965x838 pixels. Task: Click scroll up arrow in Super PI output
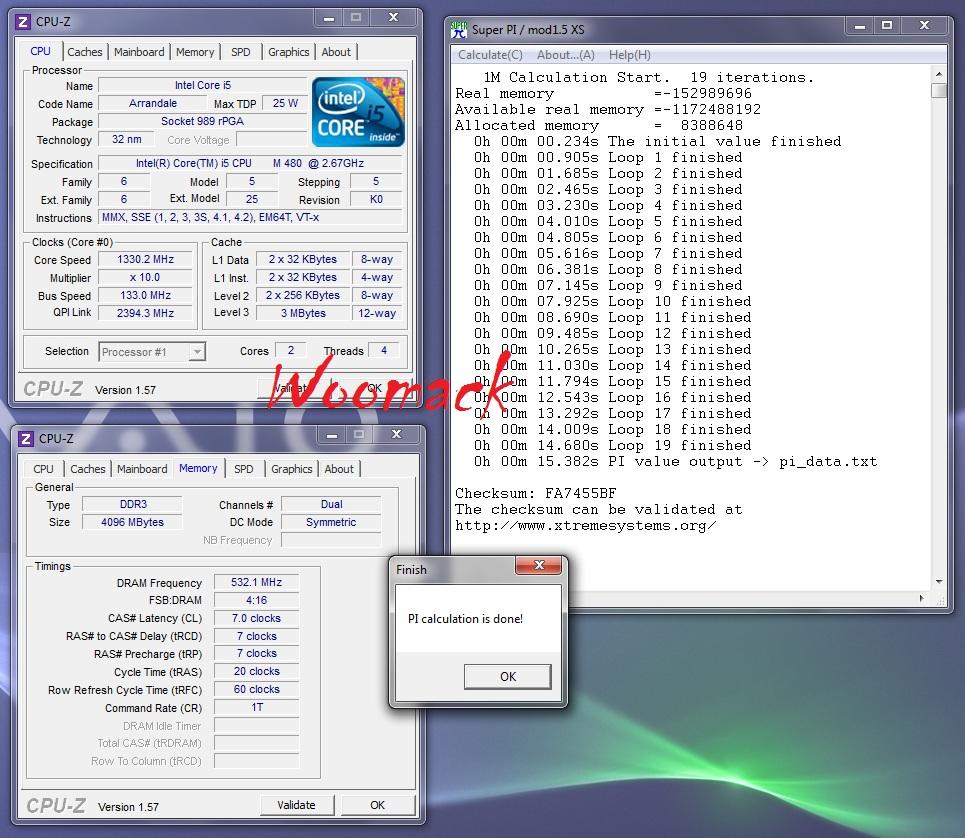(x=939, y=74)
